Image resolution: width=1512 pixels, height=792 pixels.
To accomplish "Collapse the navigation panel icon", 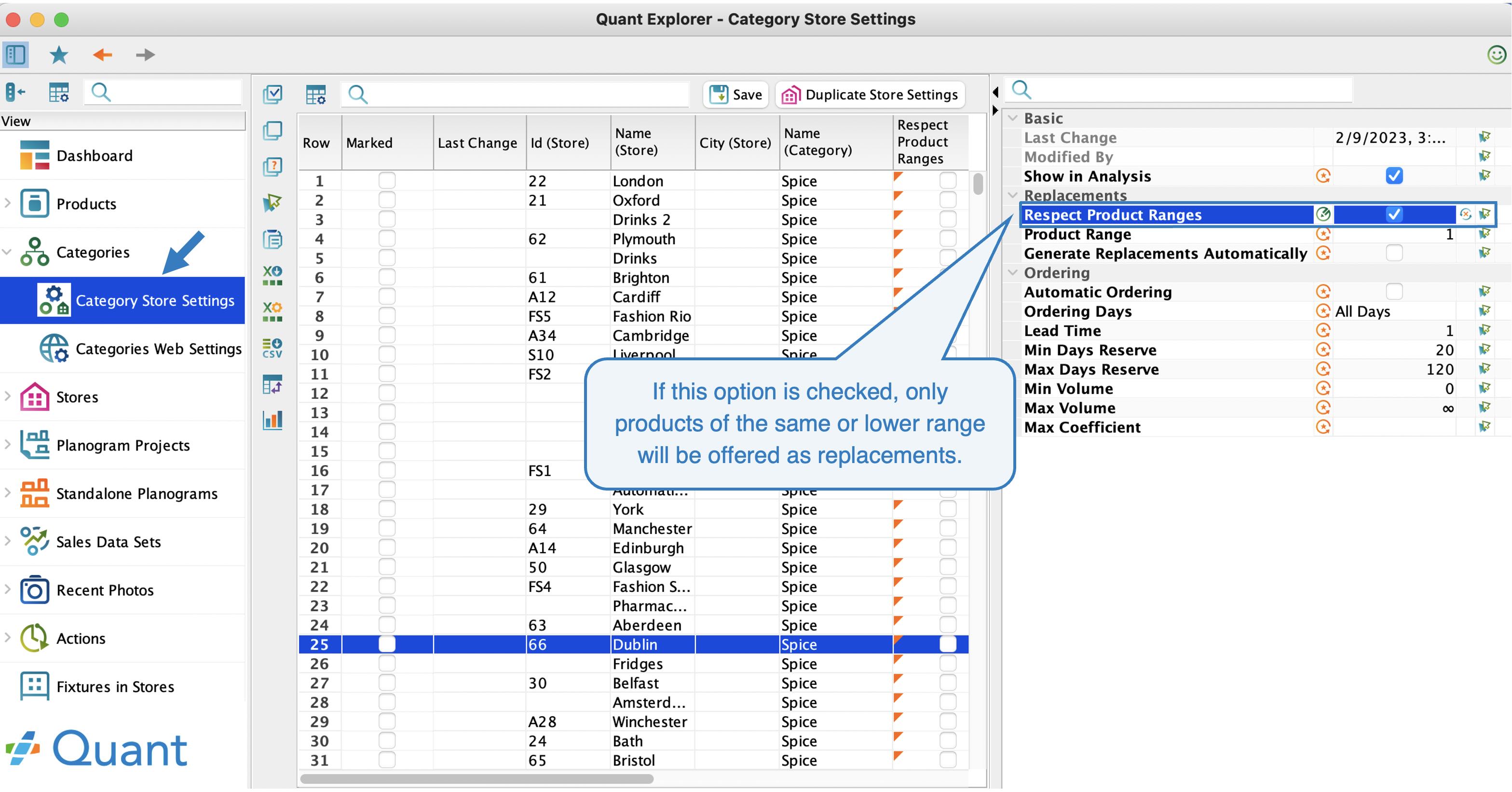I will pyautogui.click(x=16, y=92).
